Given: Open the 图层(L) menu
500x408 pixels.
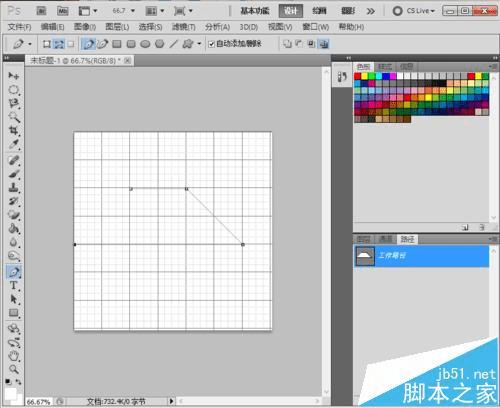Looking at the screenshot, I should [x=117, y=27].
